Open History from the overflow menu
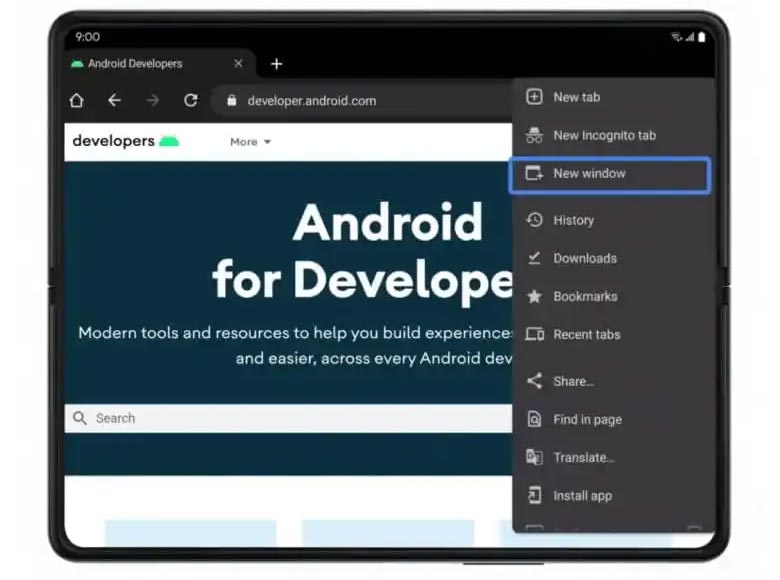This screenshot has height=580, width=780. 613,220
